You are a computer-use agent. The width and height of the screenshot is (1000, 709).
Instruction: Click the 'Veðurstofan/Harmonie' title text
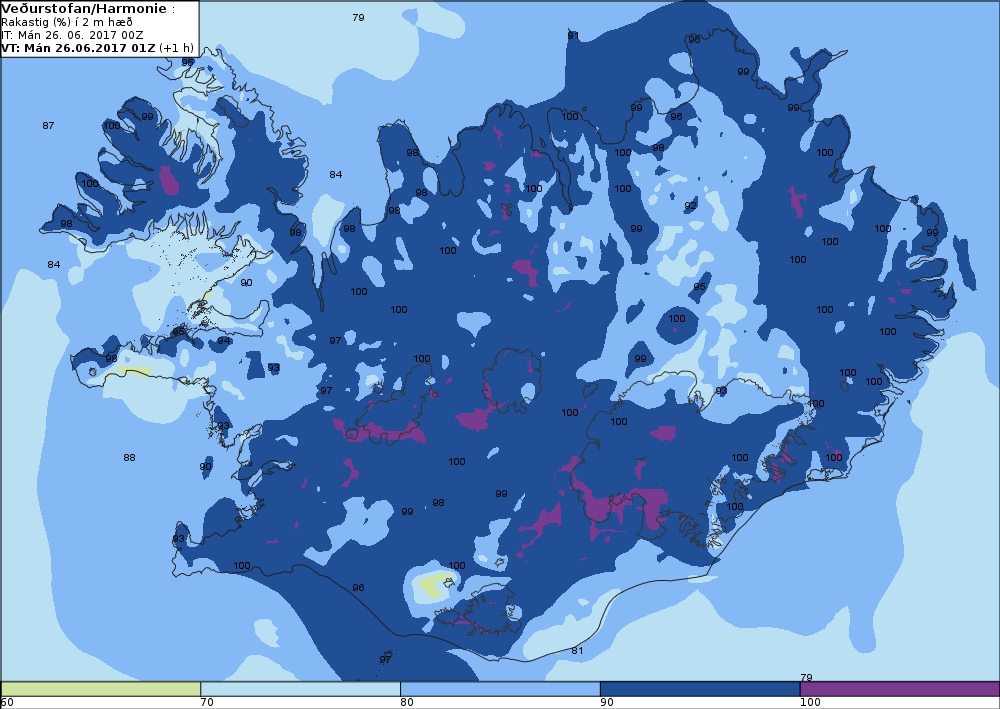[x=84, y=9]
